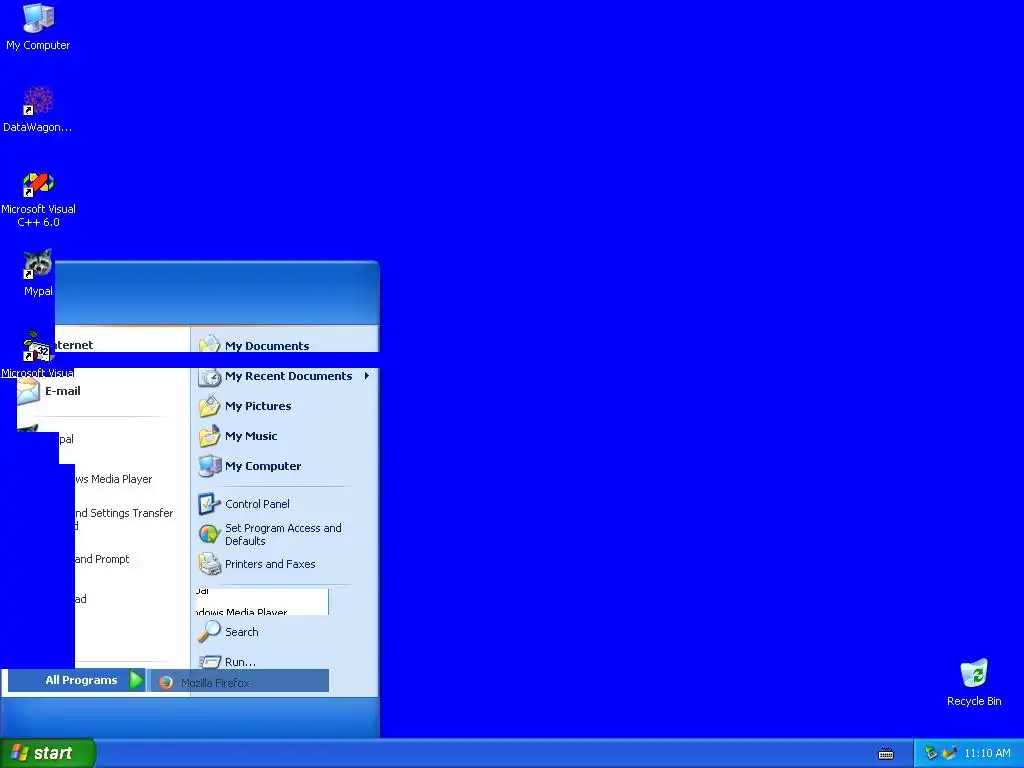Open My Computer desktop icon
1024x768 pixels.
point(38,27)
